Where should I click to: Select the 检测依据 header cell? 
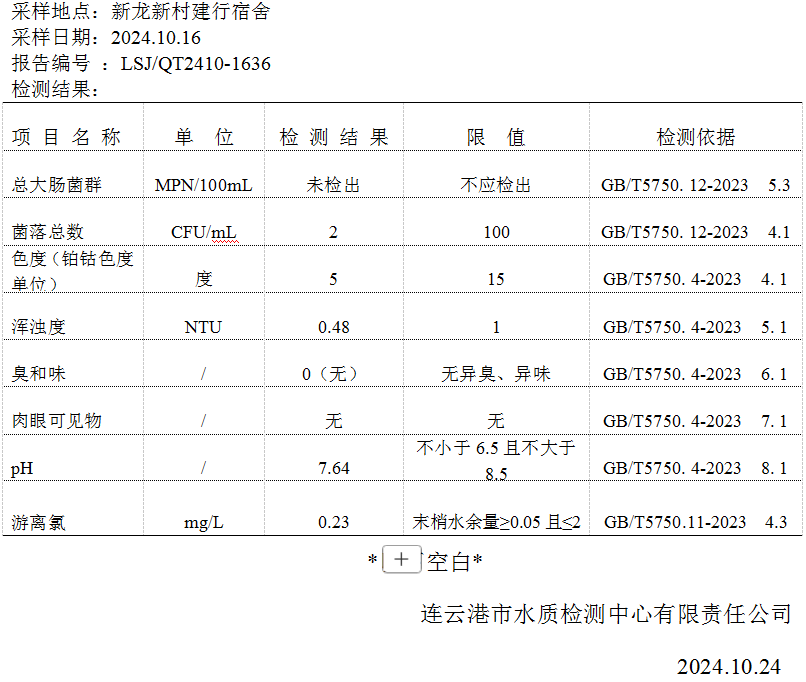(695, 138)
